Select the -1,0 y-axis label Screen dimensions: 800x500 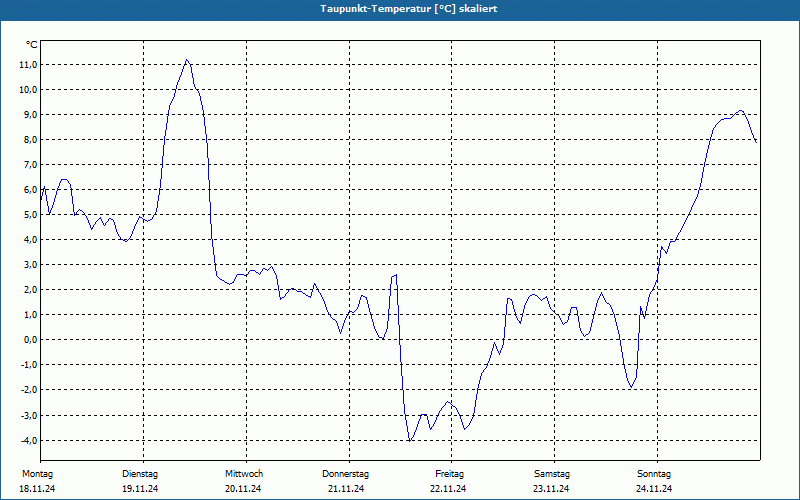coord(28,365)
